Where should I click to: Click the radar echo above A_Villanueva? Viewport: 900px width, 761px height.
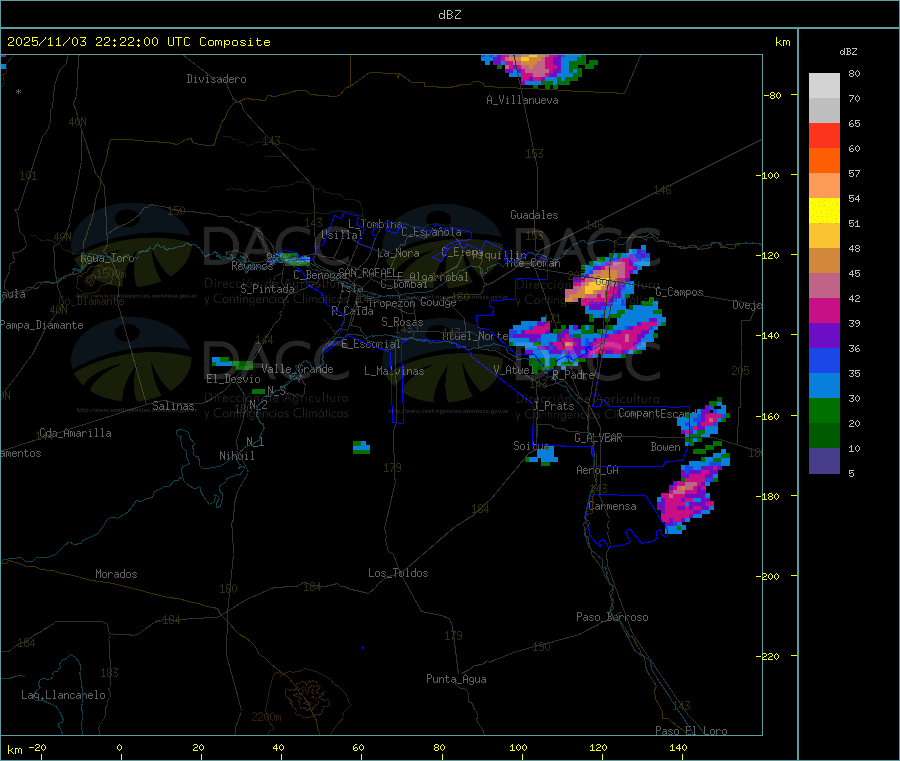(539, 70)
